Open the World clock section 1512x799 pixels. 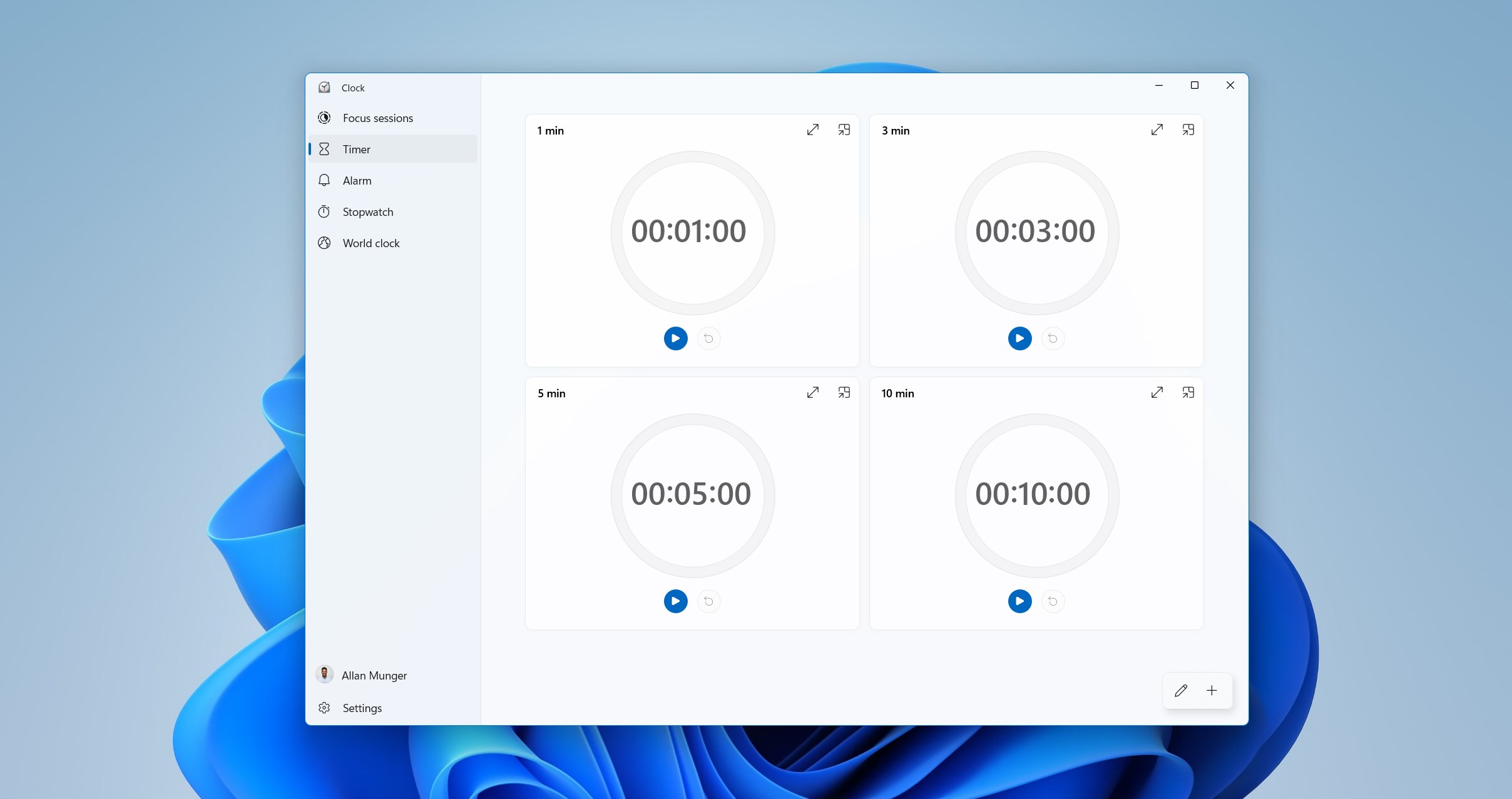click(370, 243)
